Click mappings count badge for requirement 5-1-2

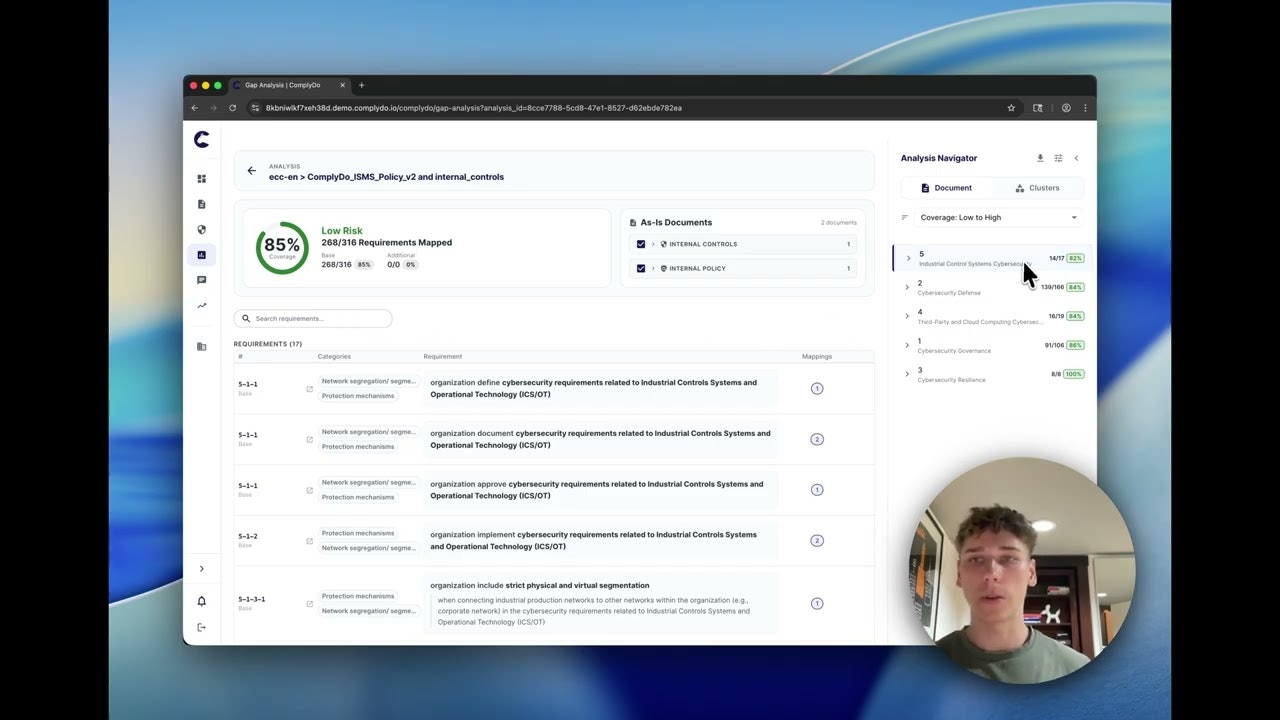(817, 541)
